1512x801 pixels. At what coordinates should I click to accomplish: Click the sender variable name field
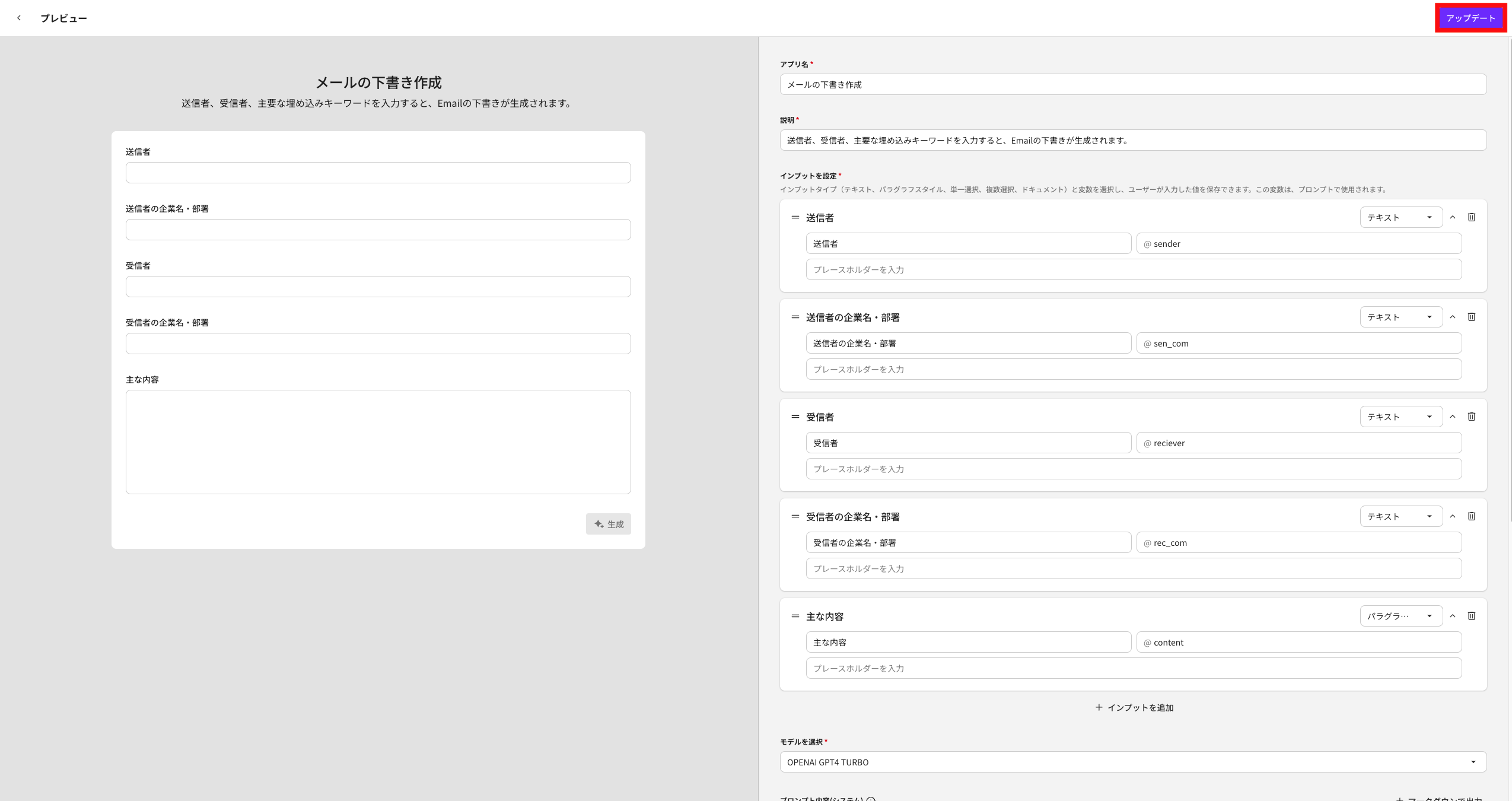point(1298,244)
